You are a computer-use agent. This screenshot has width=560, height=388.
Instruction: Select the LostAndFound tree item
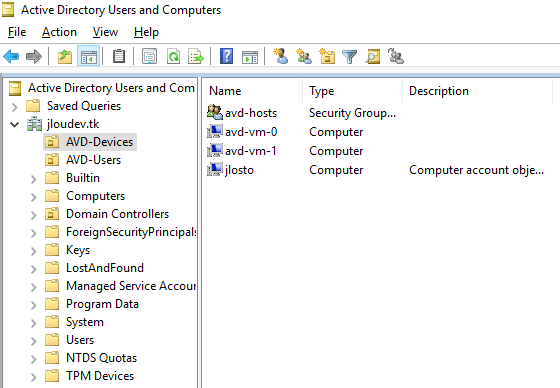click(x=105, y=268)
